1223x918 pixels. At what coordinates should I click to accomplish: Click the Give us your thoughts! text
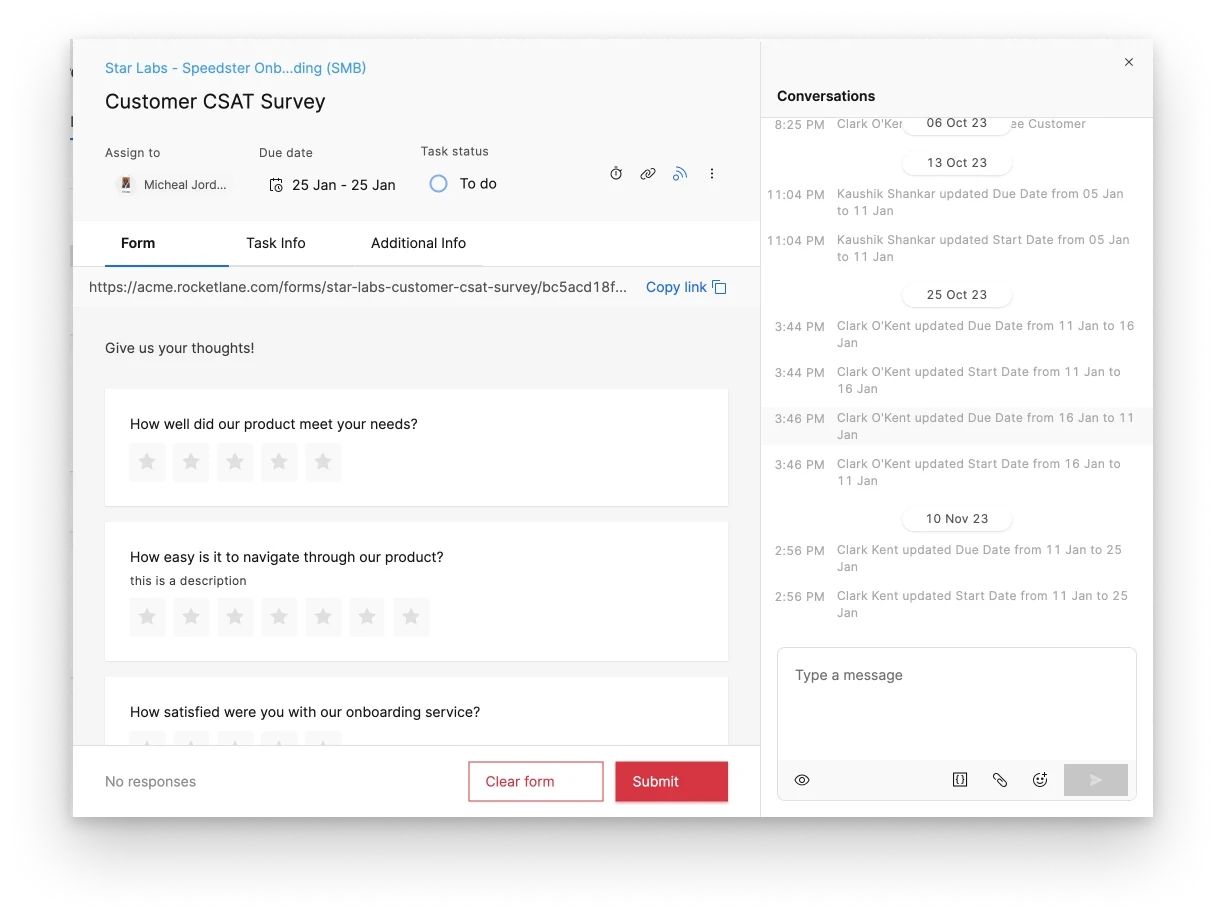(x=180, y=348)
